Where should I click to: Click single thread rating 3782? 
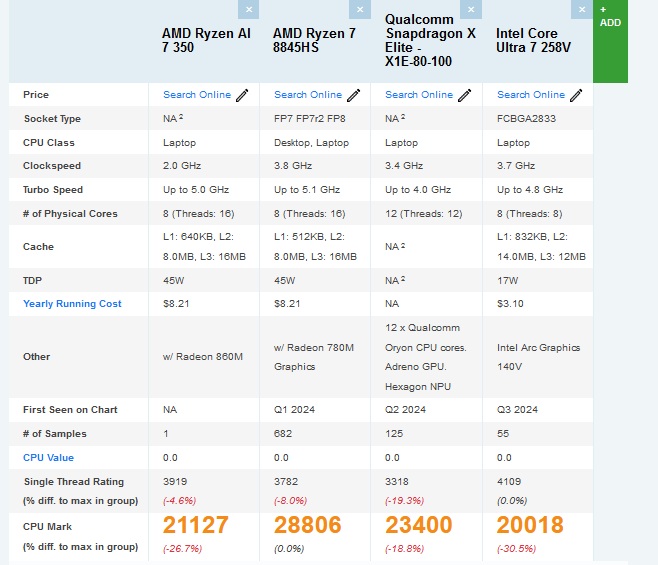[x=286, y=481]
